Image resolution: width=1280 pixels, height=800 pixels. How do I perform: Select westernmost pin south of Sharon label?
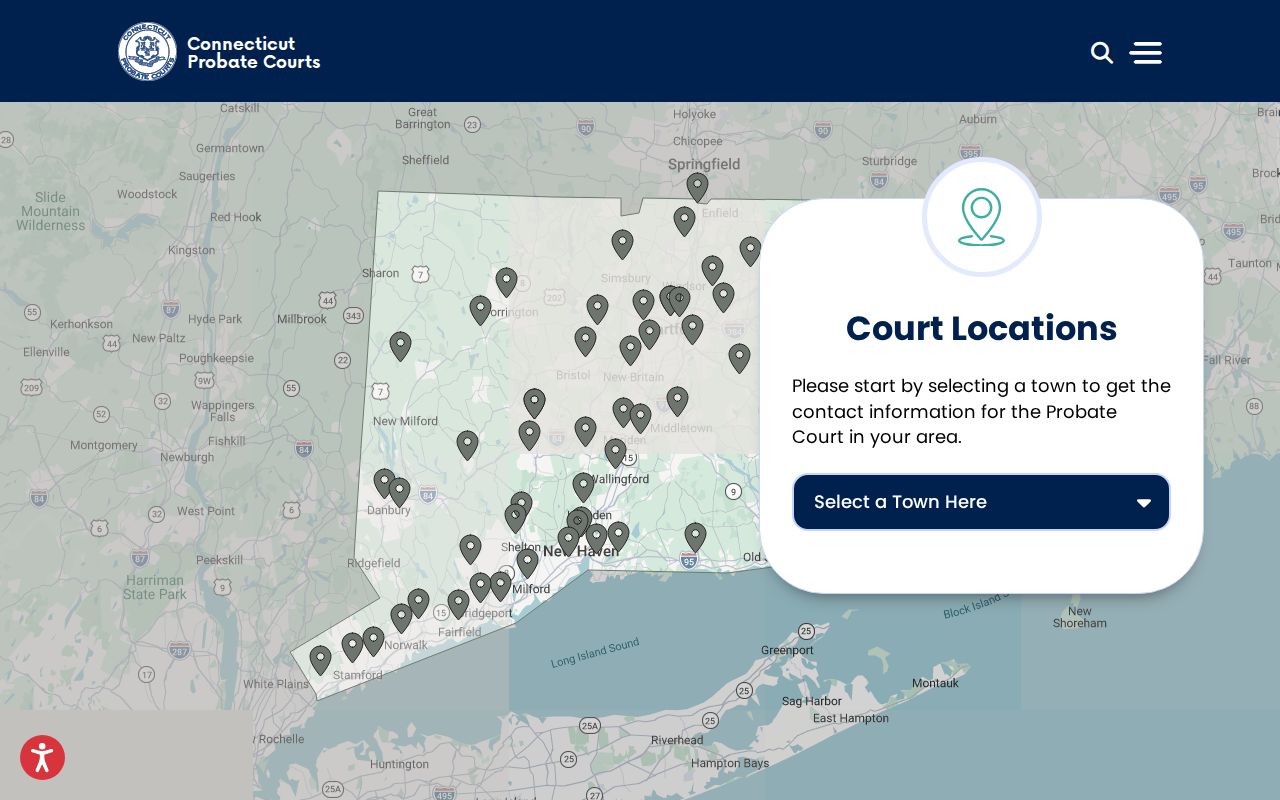400,346
